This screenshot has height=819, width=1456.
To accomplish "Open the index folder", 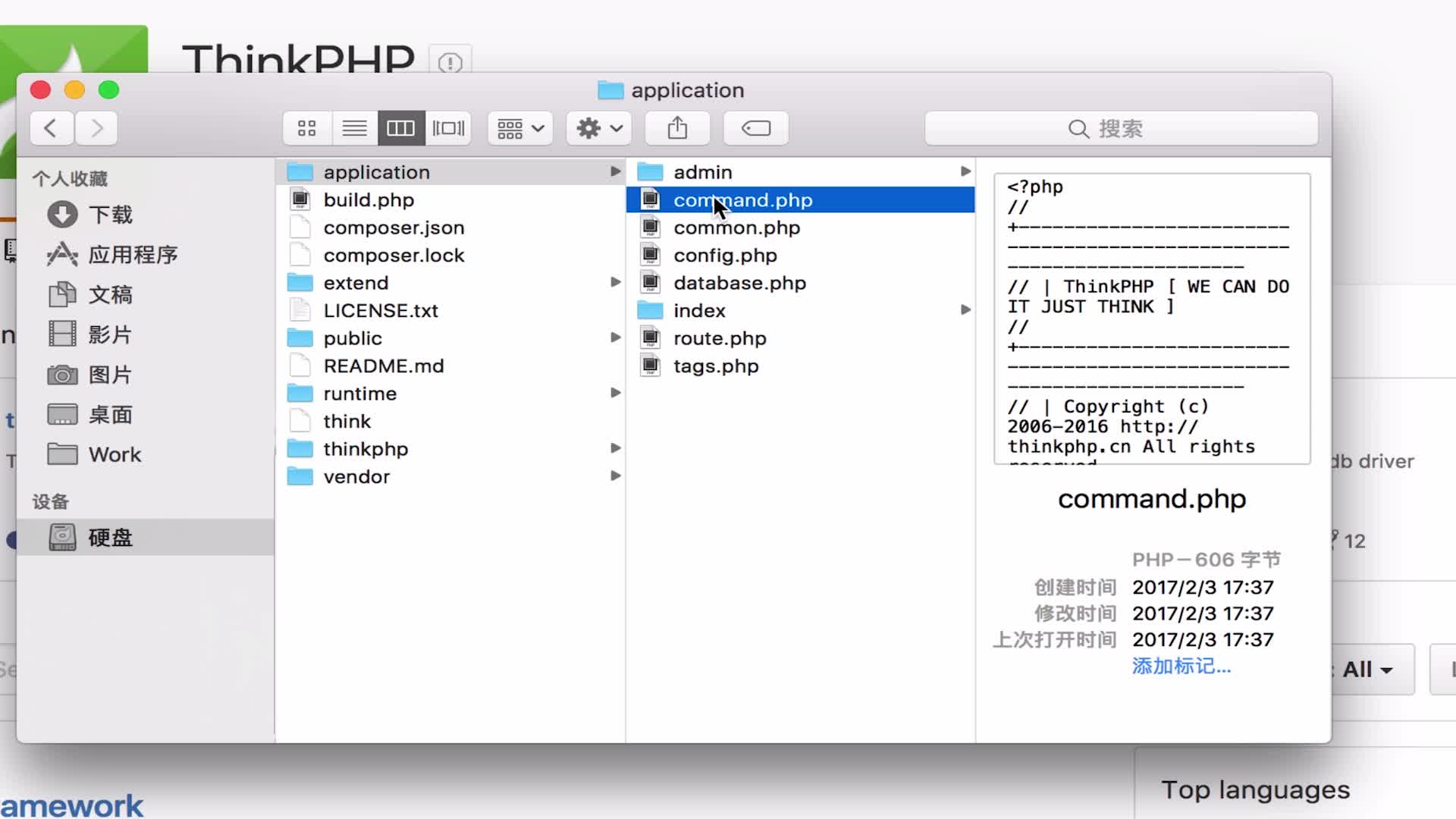I will [x=801, y=311].
